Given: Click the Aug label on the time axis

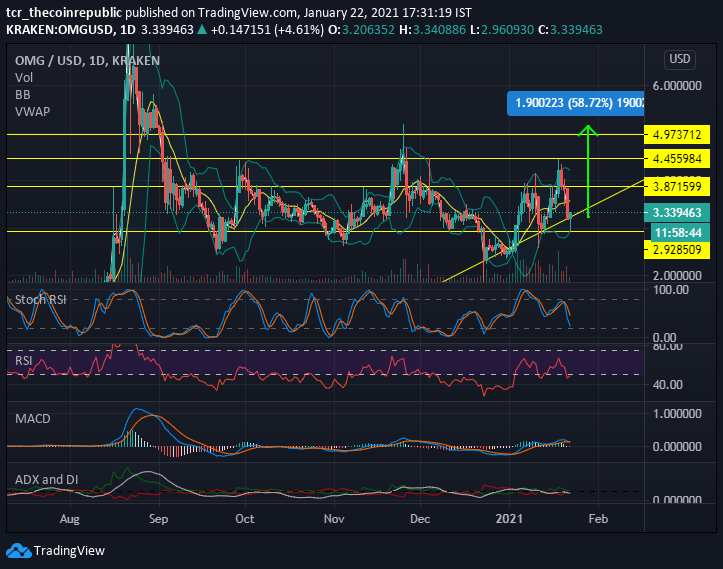Looking at the screenshot, I should pos(70,519).
